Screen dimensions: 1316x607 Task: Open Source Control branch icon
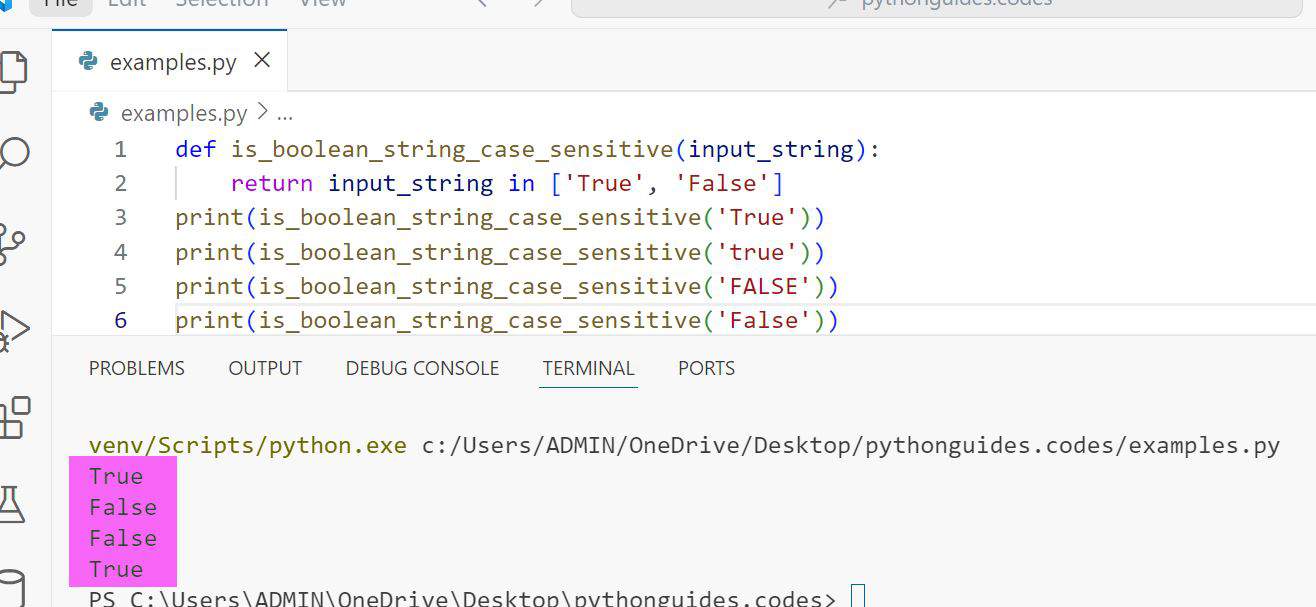(x=12, y=242)
